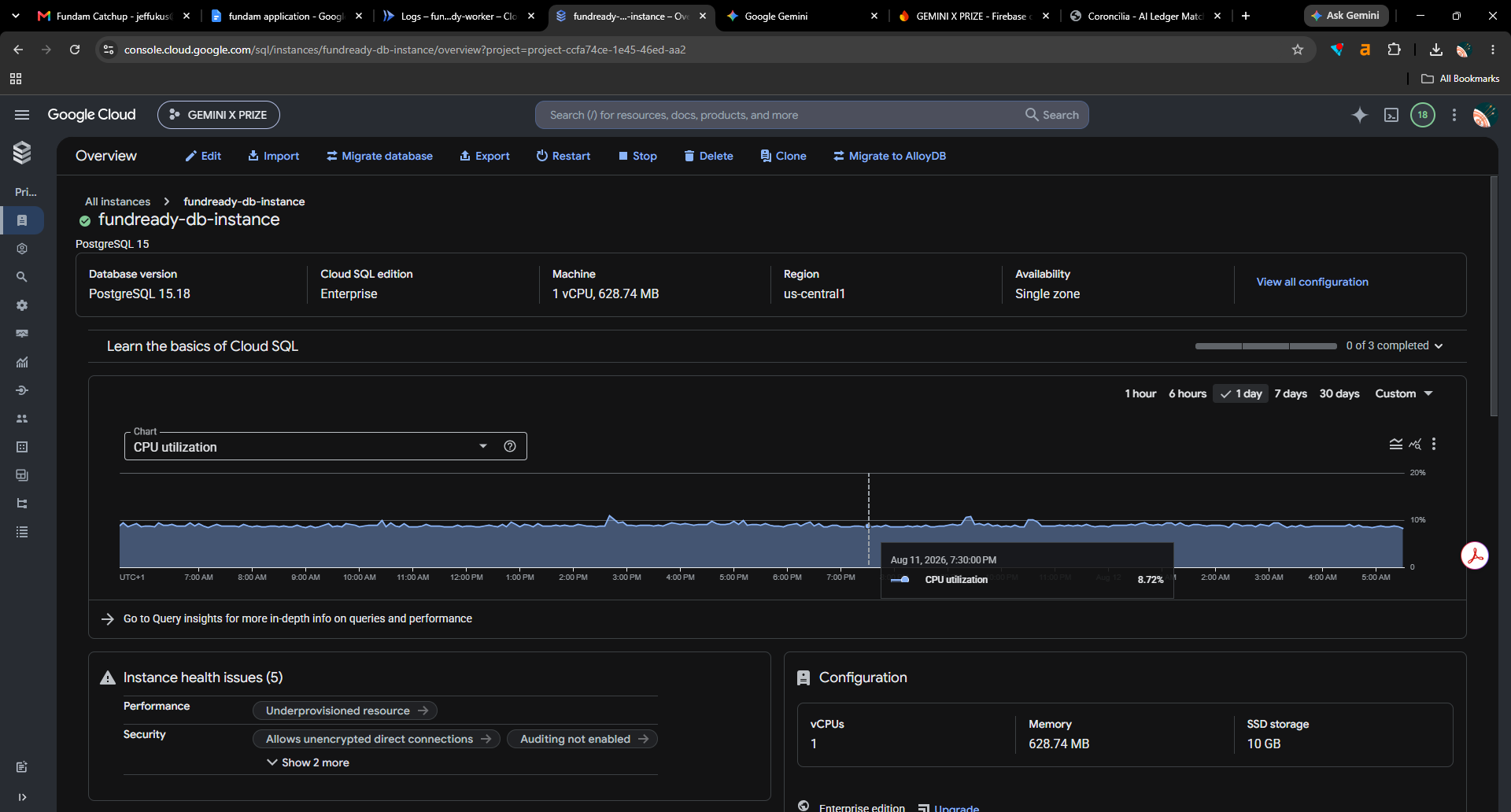Image resolution: width=1511 pixels, height=812 pixels.
Task: Open View all configuration link
Action: 1312,282
